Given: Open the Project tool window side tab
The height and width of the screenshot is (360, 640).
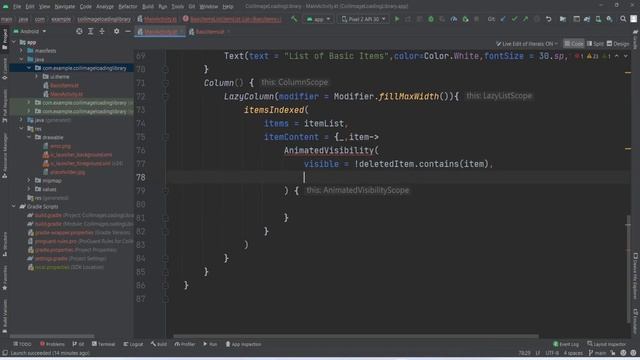Looking at the screenshot, I should pyautogui.click(x=4, y=39).
